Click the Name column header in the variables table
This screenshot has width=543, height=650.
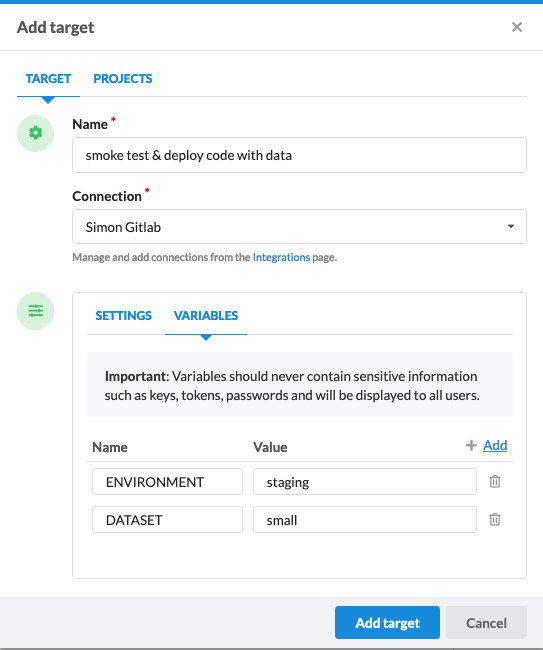110,447
